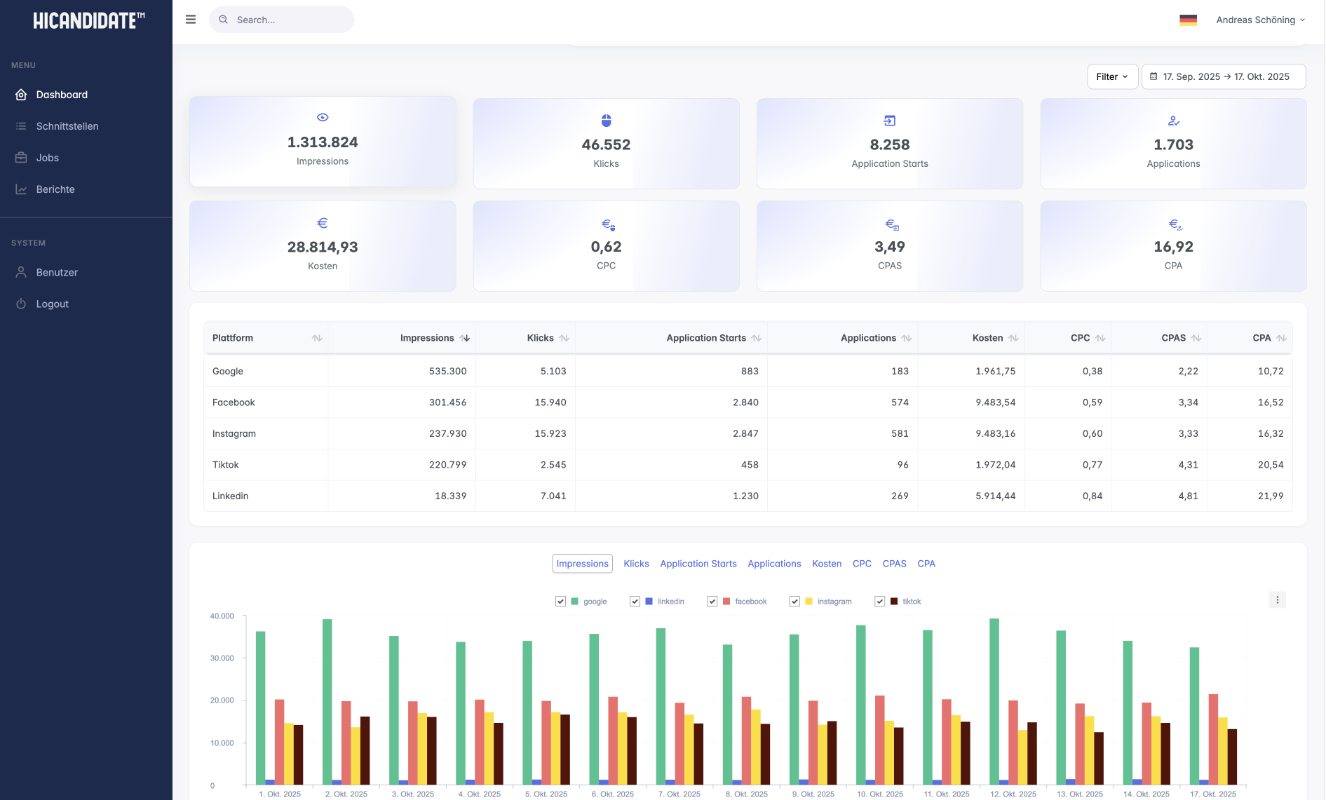Screen dimensions: 1326x800
Task: Click the German flag language icon
Action: 1188,20
